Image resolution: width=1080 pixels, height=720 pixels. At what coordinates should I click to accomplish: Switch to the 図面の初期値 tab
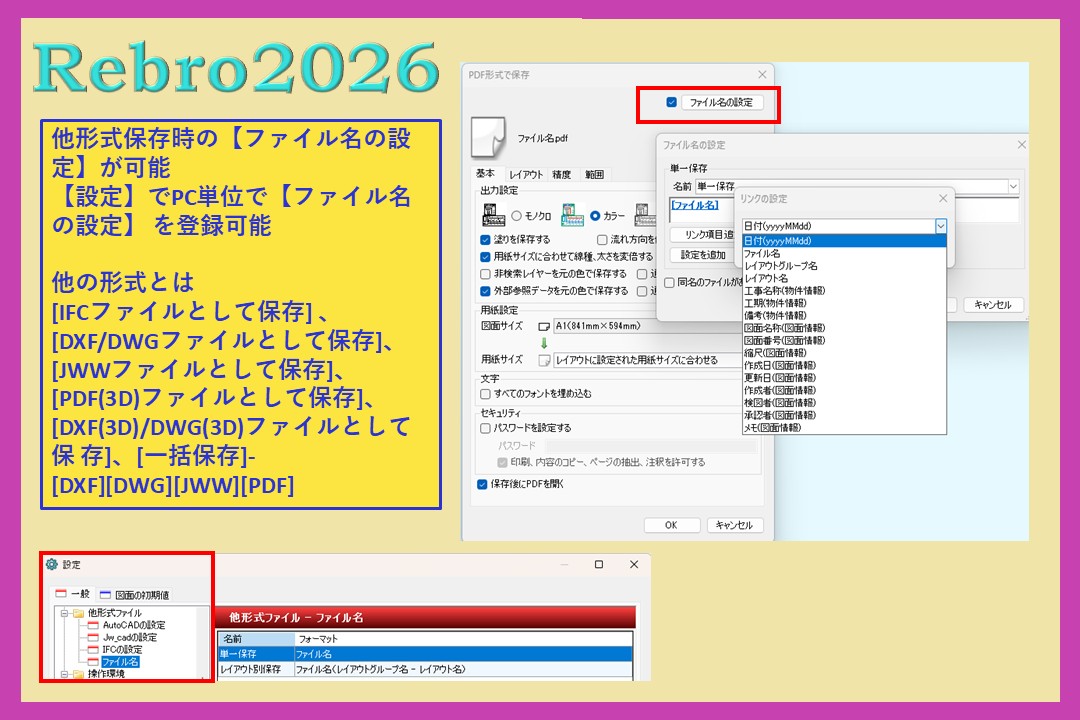click(x=135, y=595)
